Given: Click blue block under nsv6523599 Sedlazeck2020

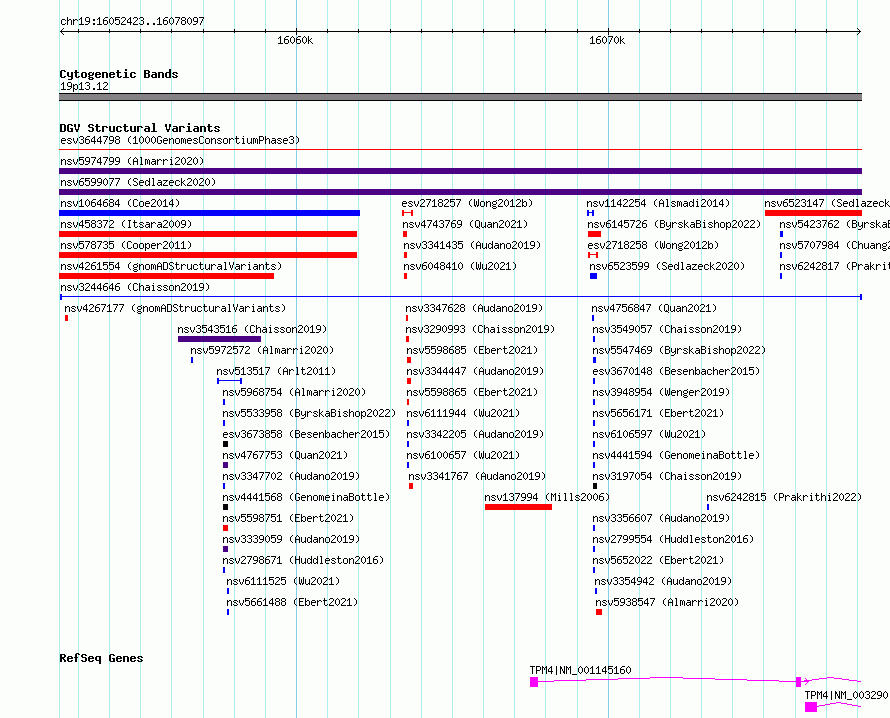Looking at the screenshot, I should point(593,276).
